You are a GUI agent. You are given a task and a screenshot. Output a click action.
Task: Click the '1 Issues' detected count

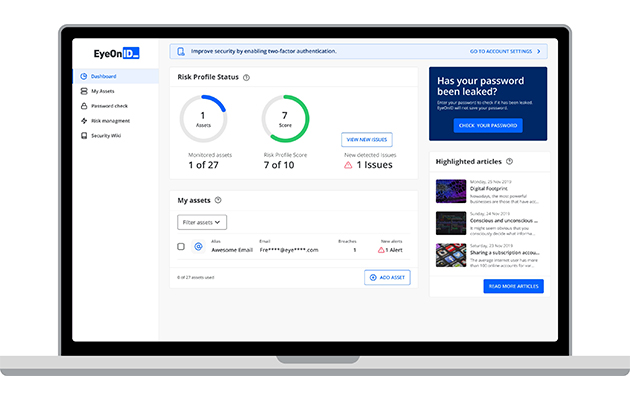pyautogui.click(x=374, y=165)
